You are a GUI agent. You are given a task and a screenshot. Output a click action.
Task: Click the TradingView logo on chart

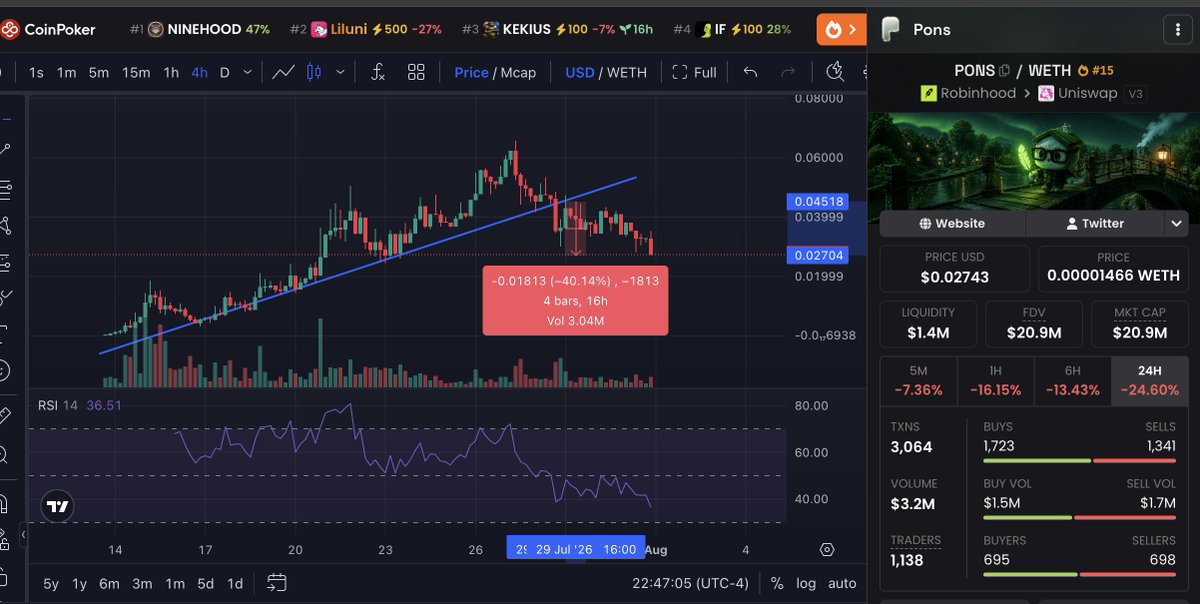pos(58,507)
